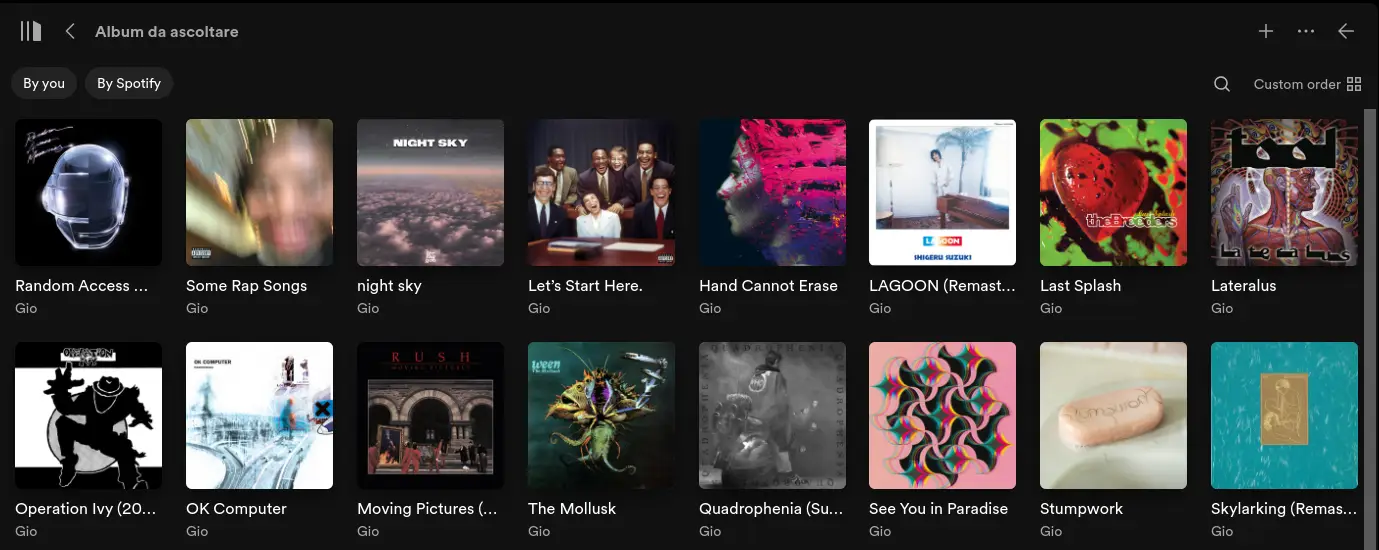Select the night sky album cover
This screenshot has width=1379, height=550.
430,192
